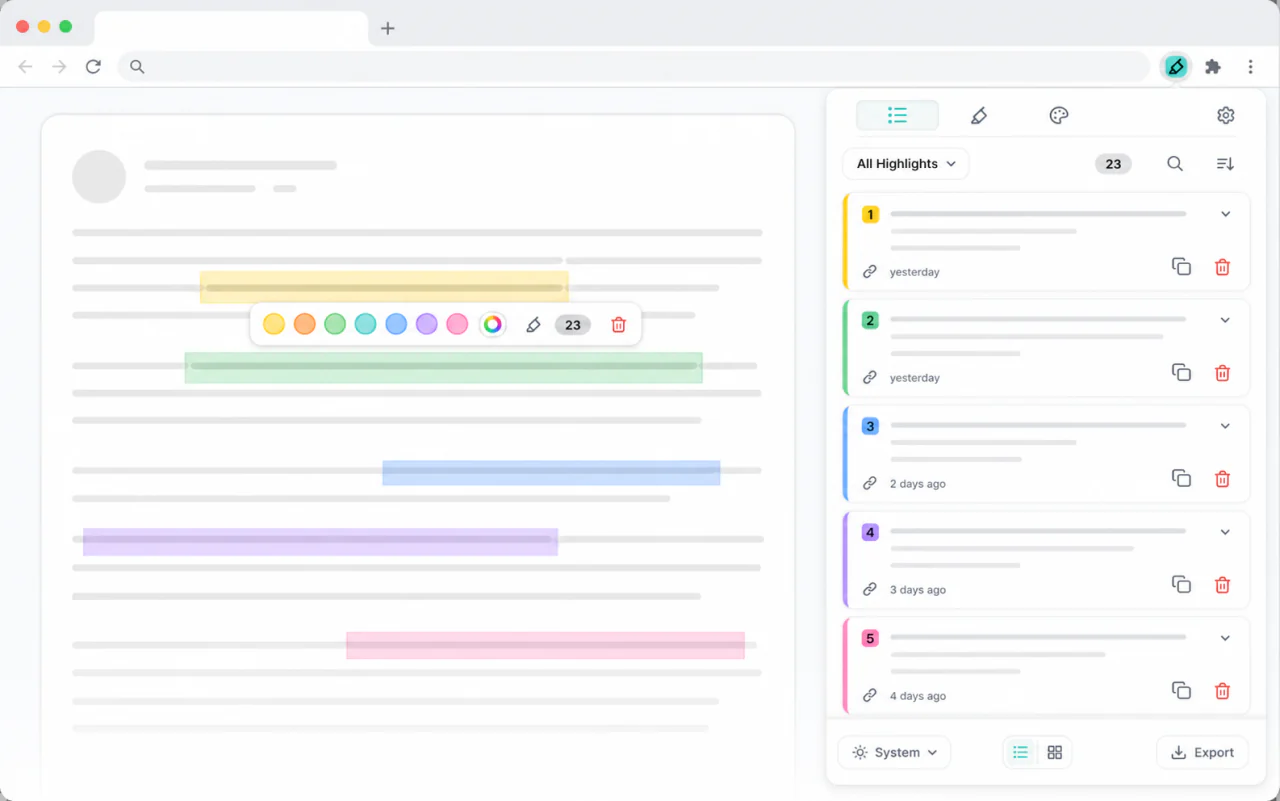Delete highlight 3 with red trash icon
1280x801 pixels.
[x=1222, y=479]
